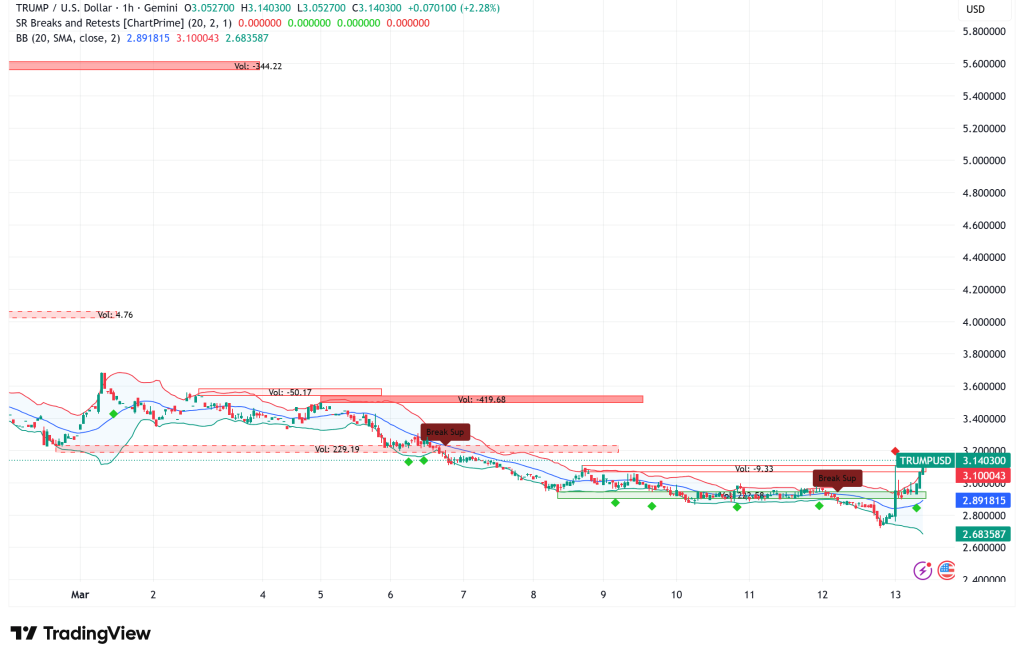The width and height of the screenshot is (1024, 660).
Task: Open the USD currency selector on price axis
Action: [x=973, y=10]
